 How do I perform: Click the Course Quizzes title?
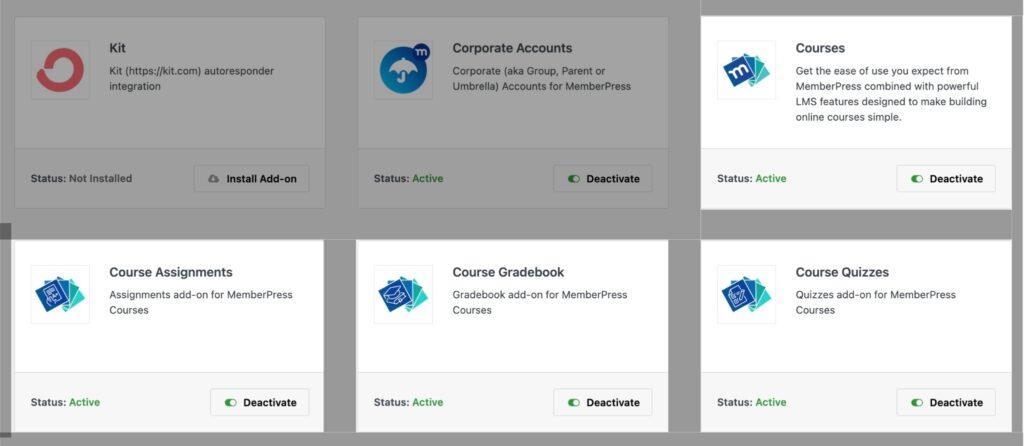pos(842,272)
